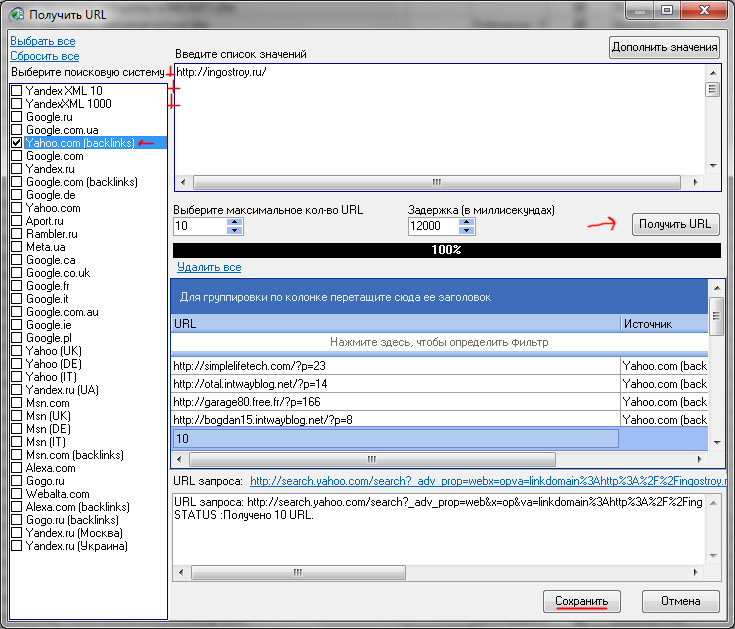Tick the Google.com (backlinks) checkbox
The height and width of the screenshot is (629, 735).
[17, 182]
